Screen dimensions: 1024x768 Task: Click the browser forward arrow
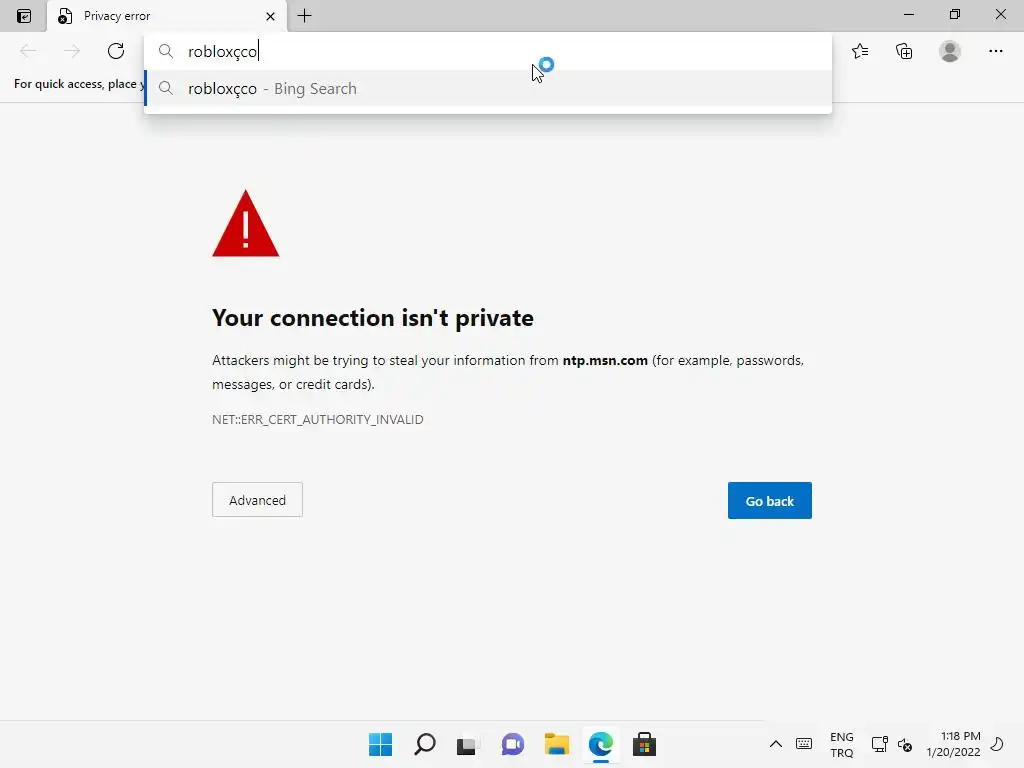pyautogui.click(x=72, y=51)
